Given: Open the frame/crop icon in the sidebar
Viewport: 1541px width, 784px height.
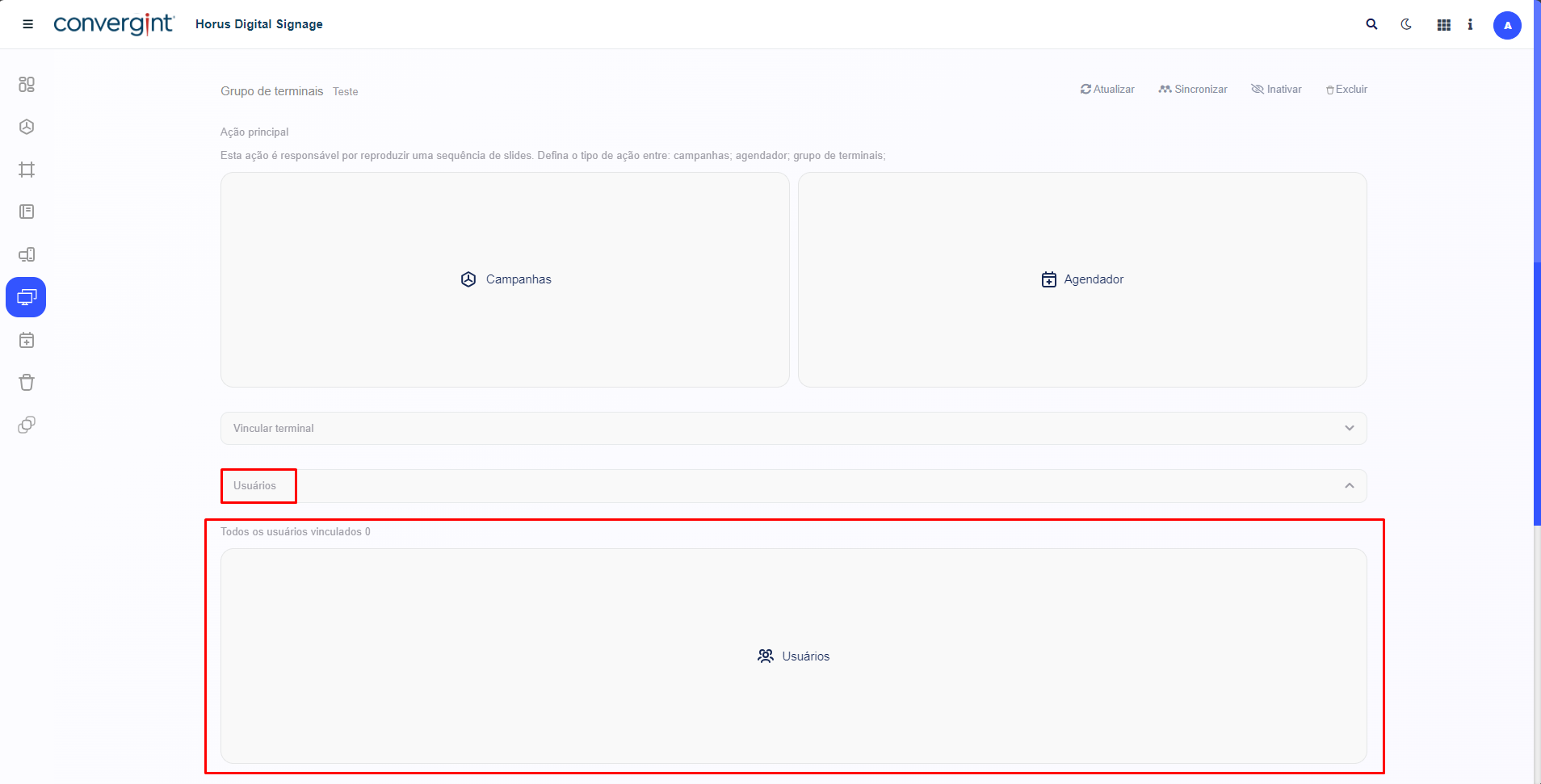Looking at the screenshot, I should (x=27, y=170).
